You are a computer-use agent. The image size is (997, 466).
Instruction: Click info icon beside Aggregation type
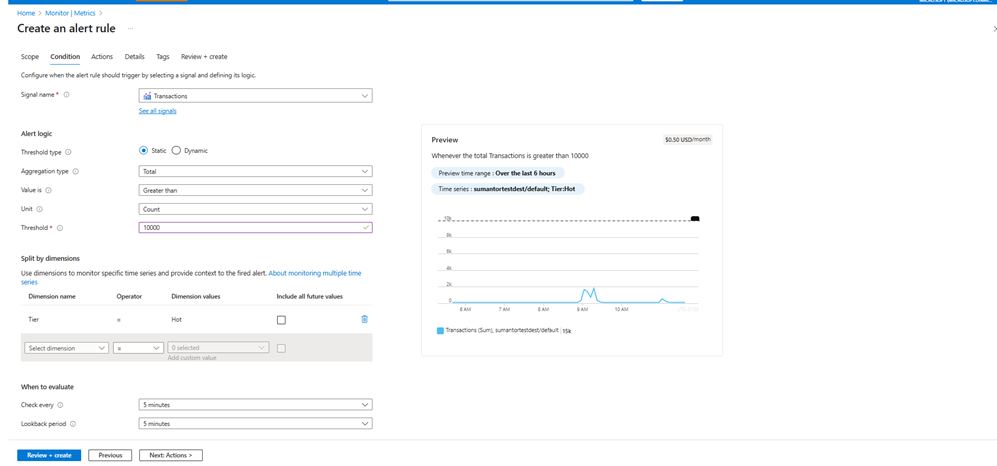click(76, 171)
